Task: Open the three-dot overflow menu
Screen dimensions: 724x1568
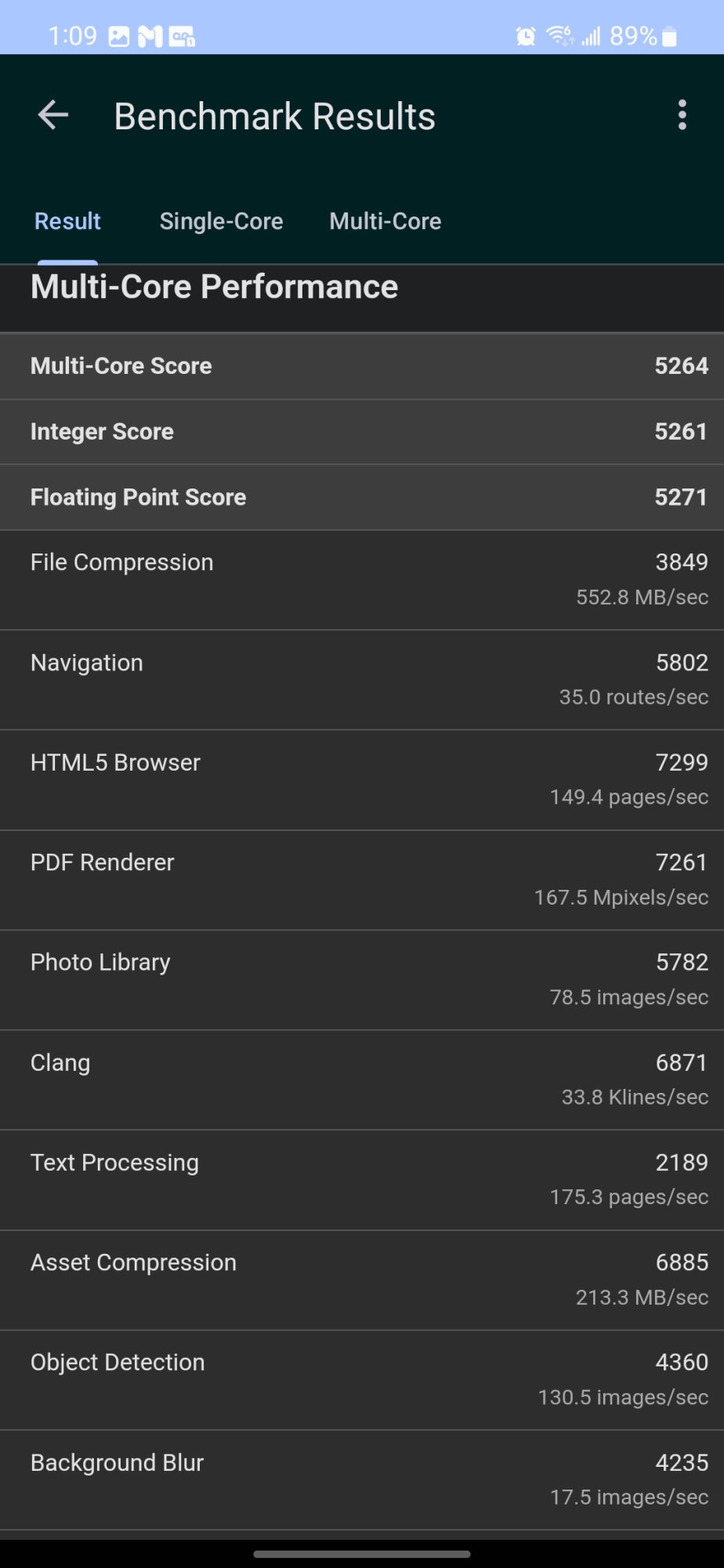Action: tap(682, 115)
